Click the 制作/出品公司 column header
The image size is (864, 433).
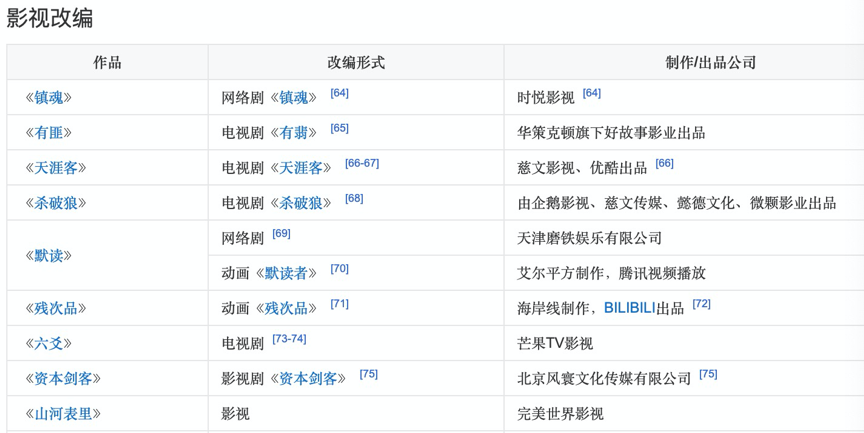(710, 62)
